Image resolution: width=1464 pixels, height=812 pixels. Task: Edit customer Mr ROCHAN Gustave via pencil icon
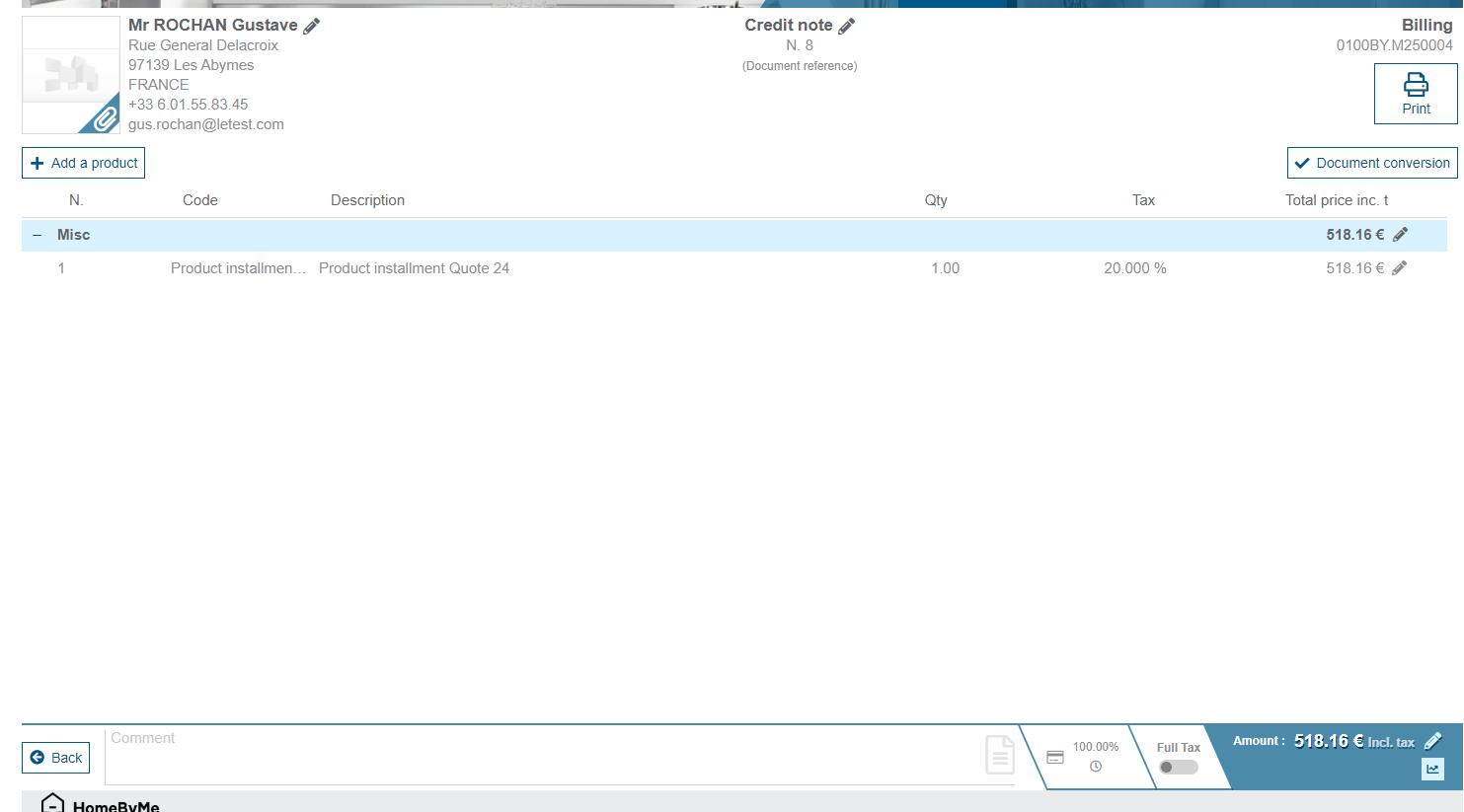click(x=312, y=27)
